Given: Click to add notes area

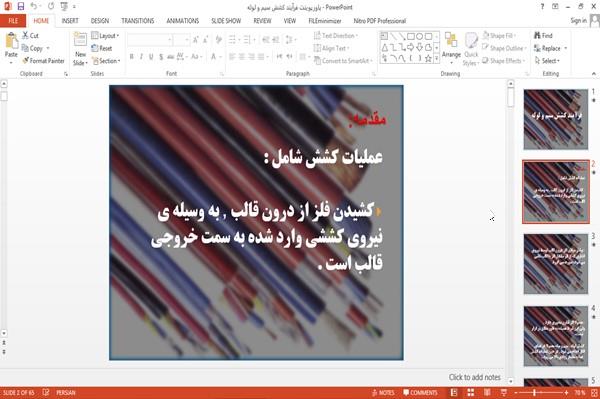Looking at the screenshot, I should pos(474,377).
